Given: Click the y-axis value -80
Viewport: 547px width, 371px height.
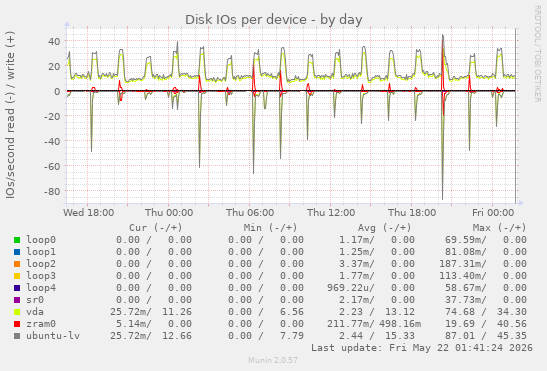Looking at the screenshot, I should coord(52,192).
